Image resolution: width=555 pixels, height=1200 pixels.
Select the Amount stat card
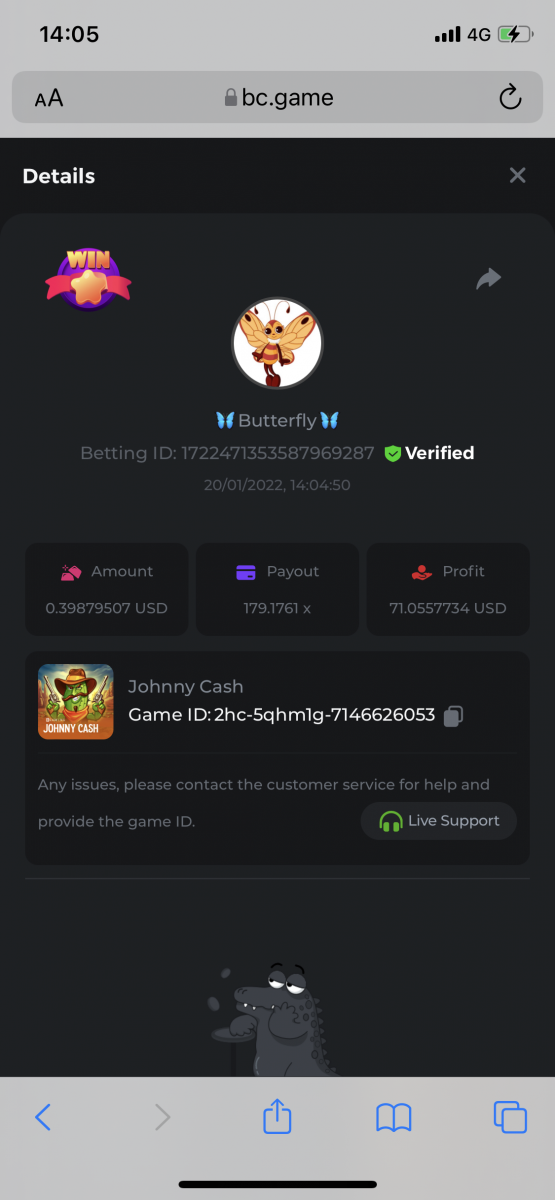[x=107, y=589]
